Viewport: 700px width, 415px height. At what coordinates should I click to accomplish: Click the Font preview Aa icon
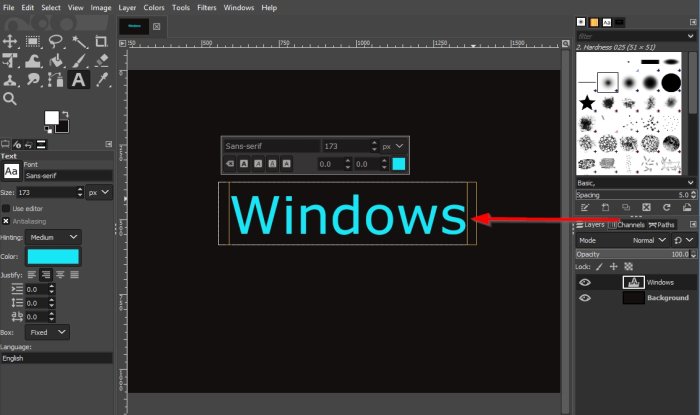pyautogui.click(x=11, y=171)
